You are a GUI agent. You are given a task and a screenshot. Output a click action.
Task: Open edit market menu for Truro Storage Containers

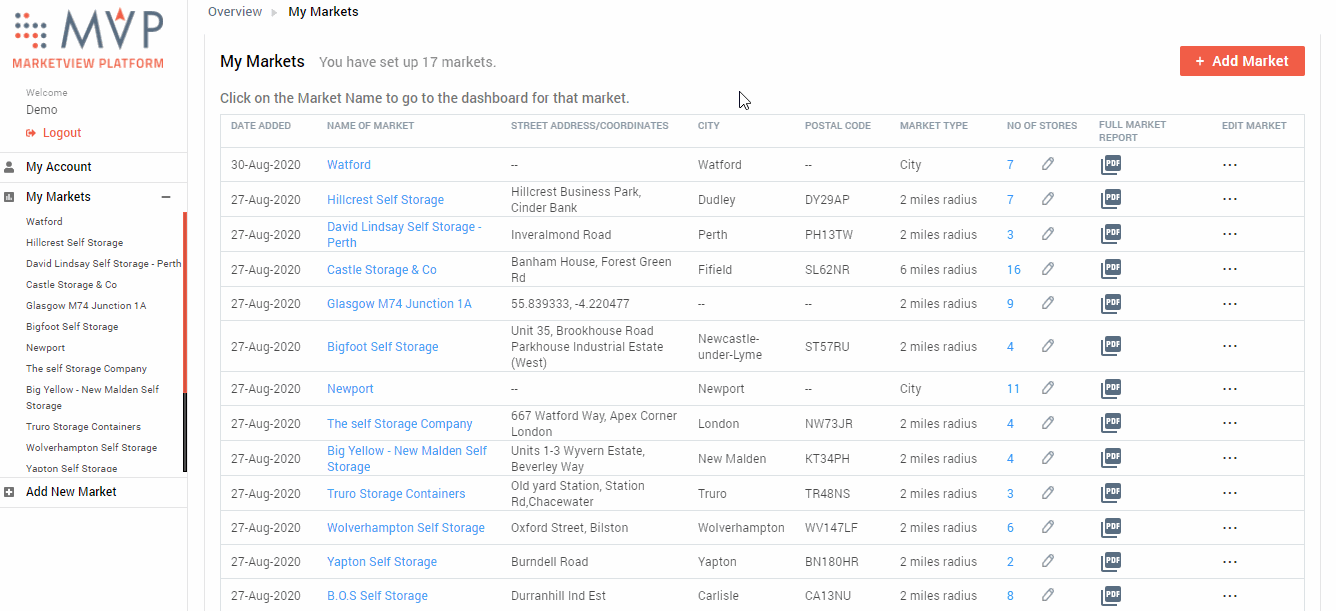pyautogui.click(x=1230, y=494)
